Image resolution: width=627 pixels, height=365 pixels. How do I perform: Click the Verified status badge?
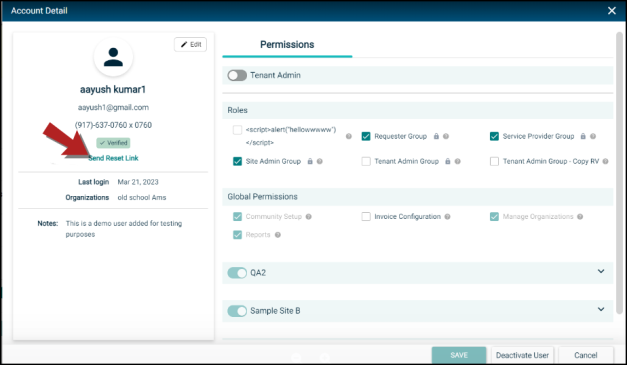coord(113,143)
